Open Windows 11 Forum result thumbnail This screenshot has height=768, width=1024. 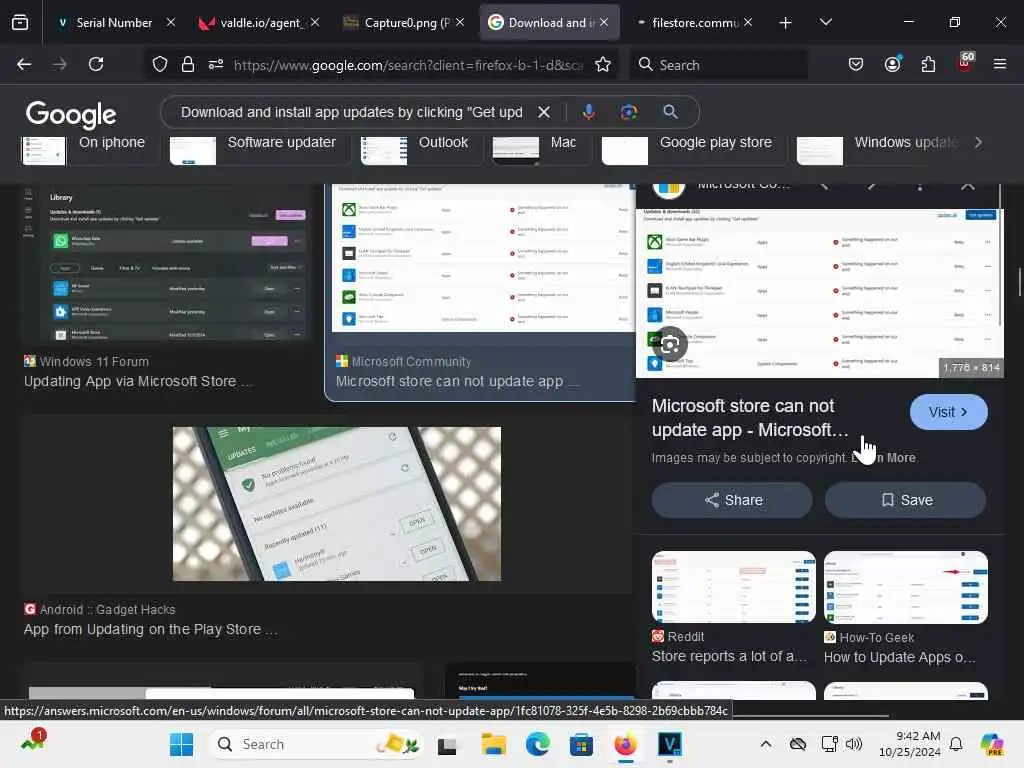click(167, 263)
